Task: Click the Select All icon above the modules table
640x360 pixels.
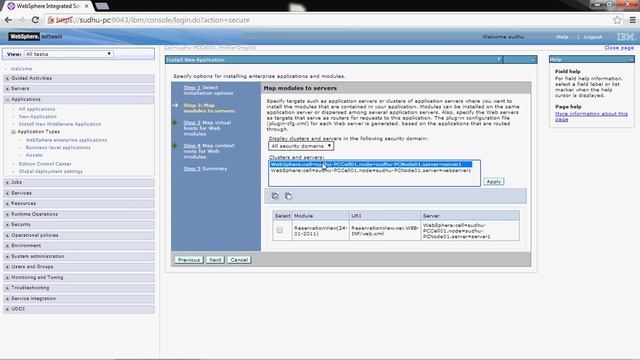Action: [275, 196]
